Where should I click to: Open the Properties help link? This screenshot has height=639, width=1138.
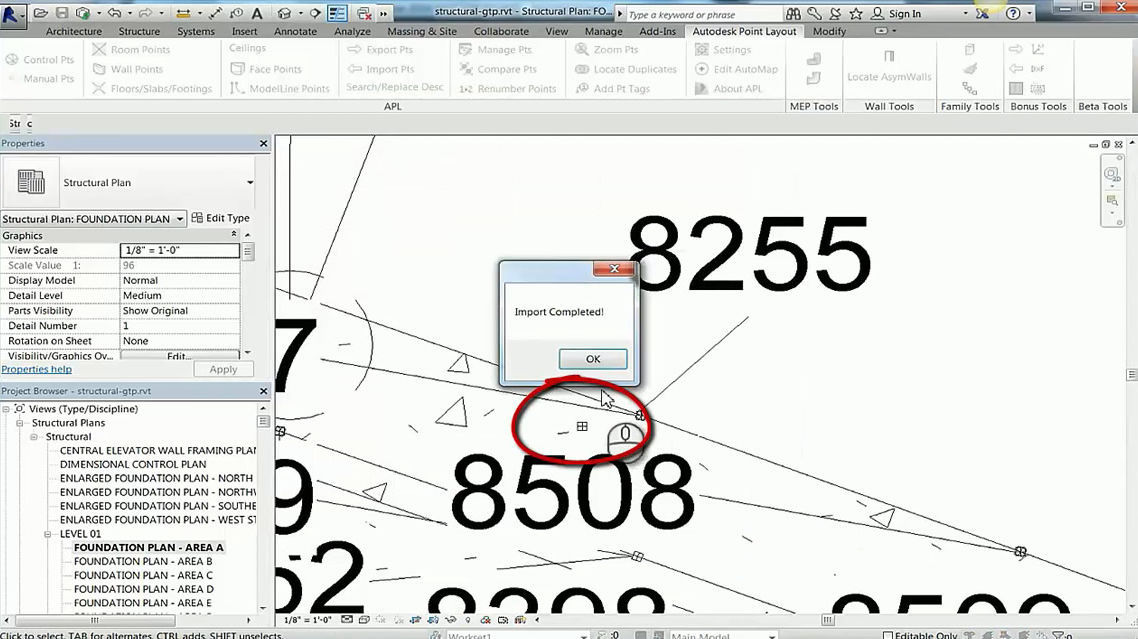tap(36, 369)
